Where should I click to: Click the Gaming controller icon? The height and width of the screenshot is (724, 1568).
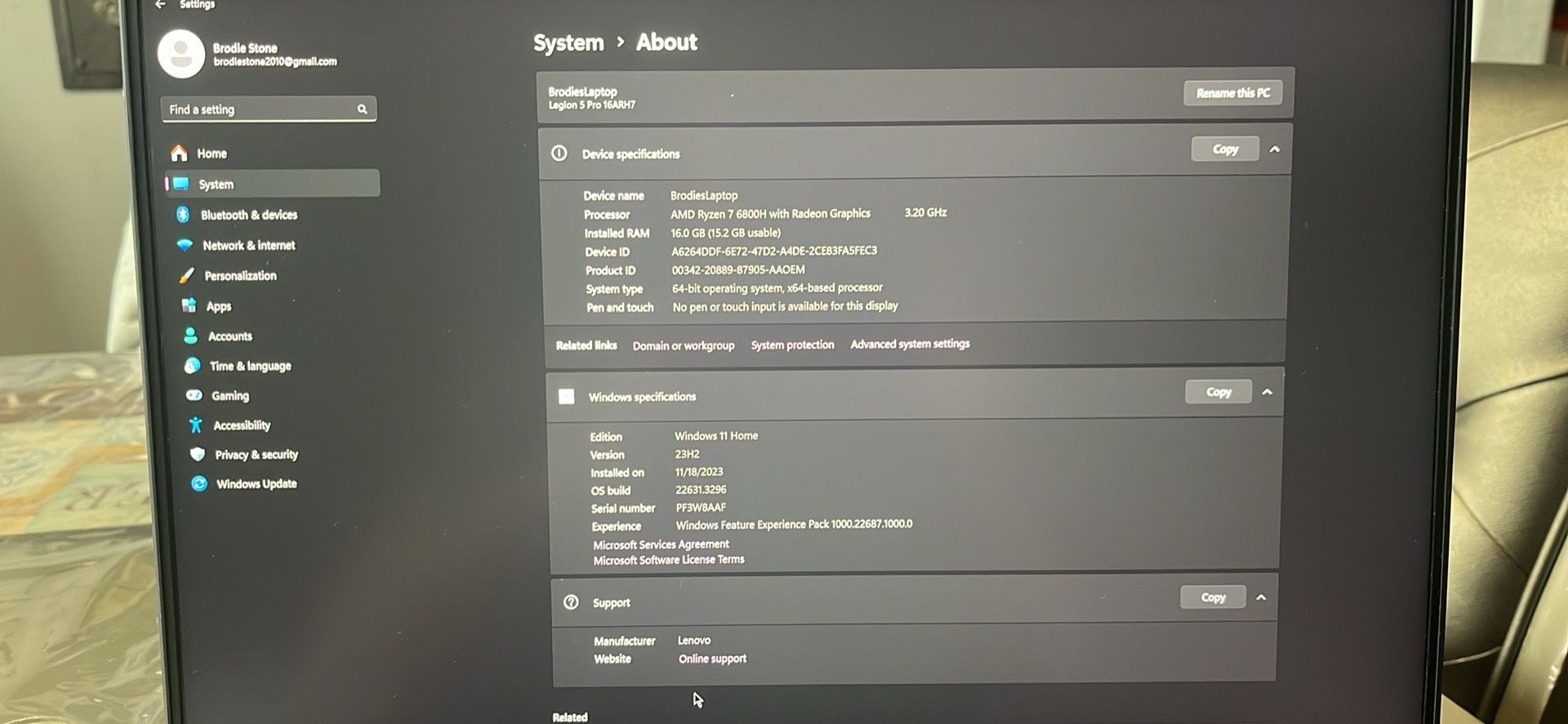coord(194,395)
